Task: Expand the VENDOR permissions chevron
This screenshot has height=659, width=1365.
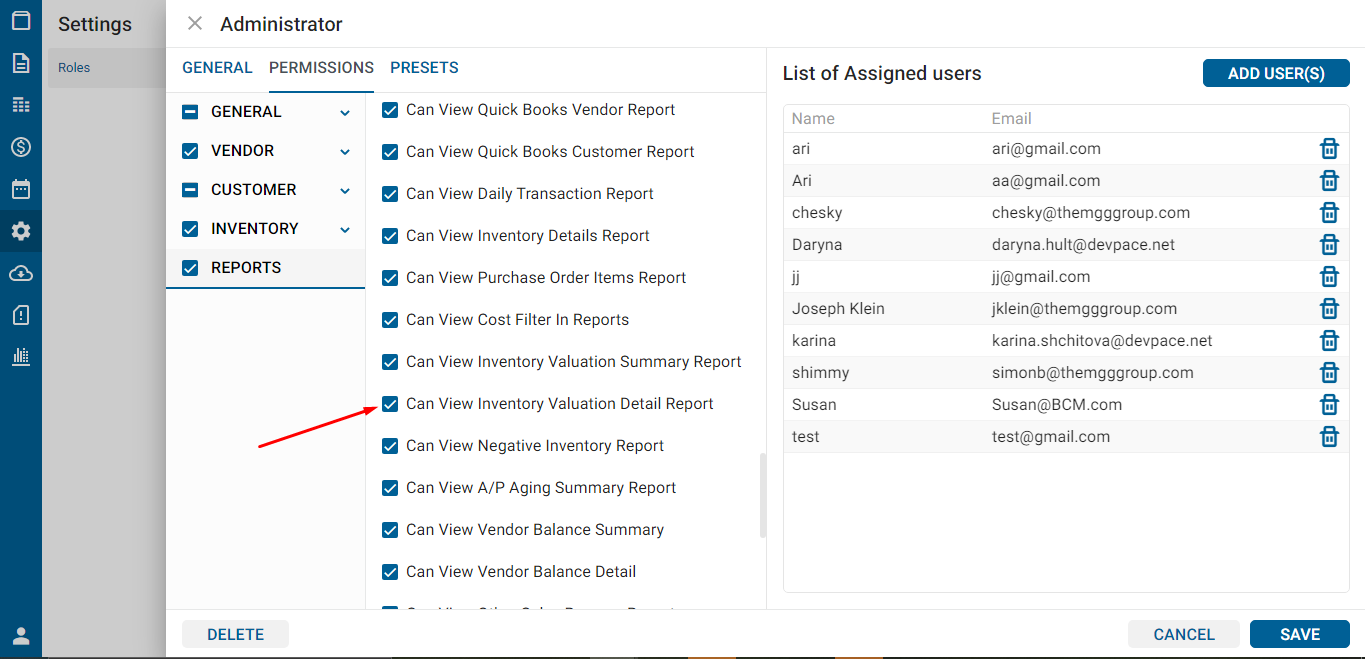Action: coord(345,152)
